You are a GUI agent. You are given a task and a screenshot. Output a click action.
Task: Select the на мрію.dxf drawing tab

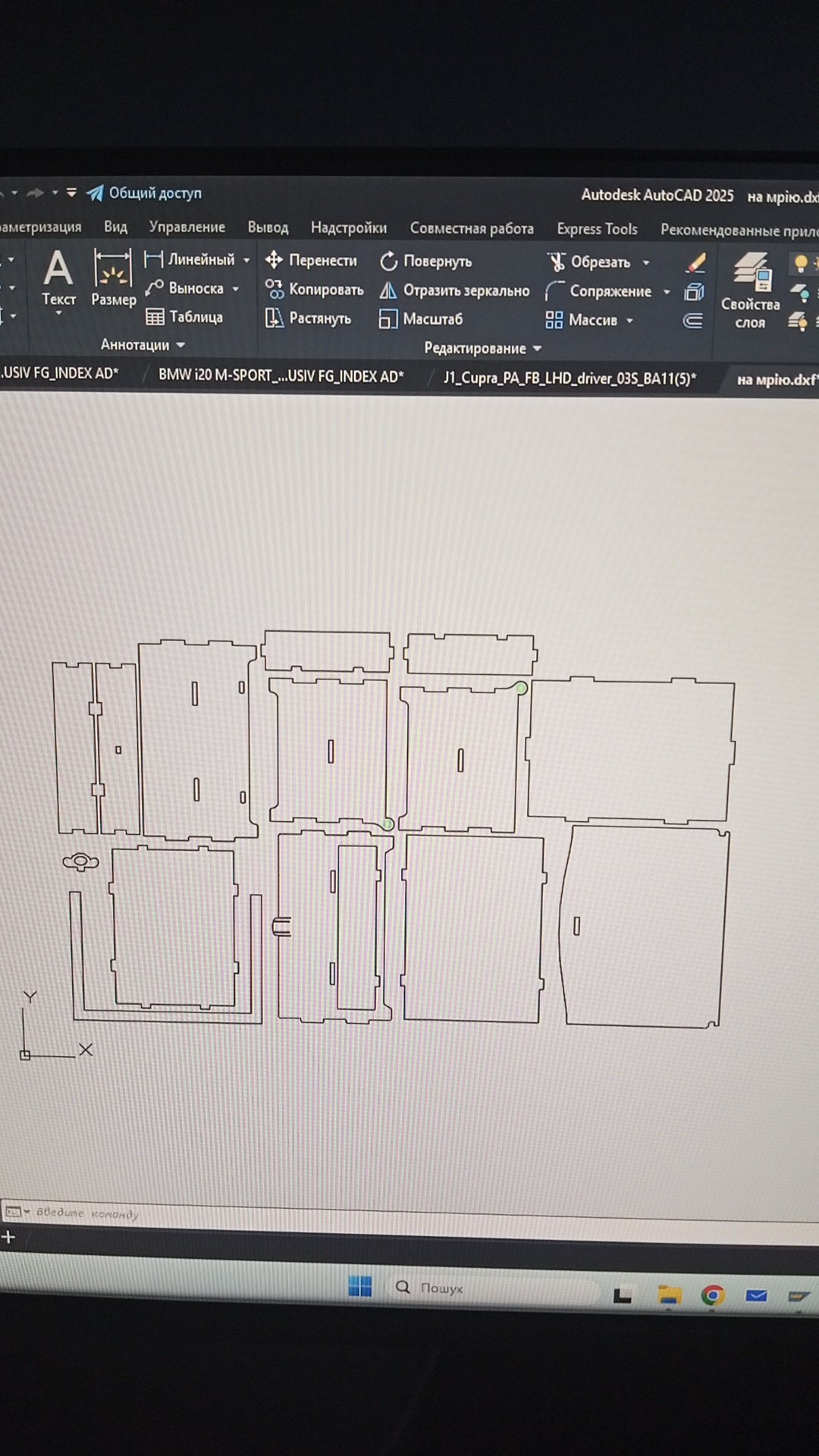777,380
